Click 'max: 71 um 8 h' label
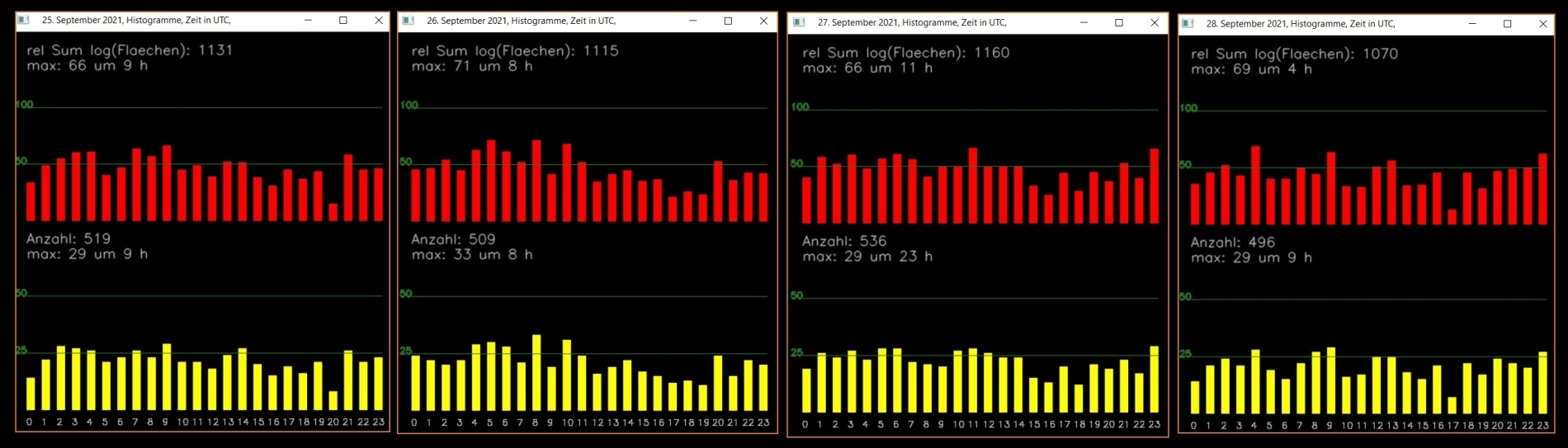This screenshot has width=1568, height=448. pyautogui.click(x=472, y=66)
